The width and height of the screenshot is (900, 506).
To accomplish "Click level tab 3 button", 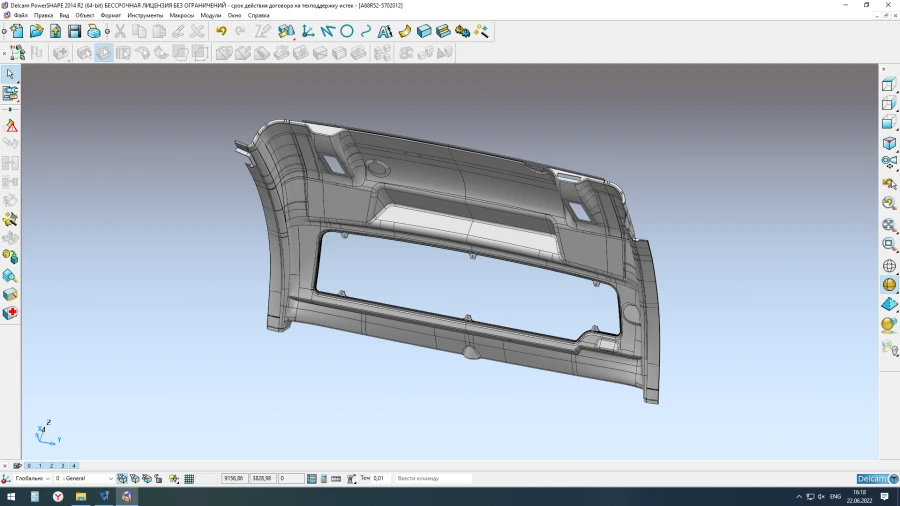I will click(62, 466).
